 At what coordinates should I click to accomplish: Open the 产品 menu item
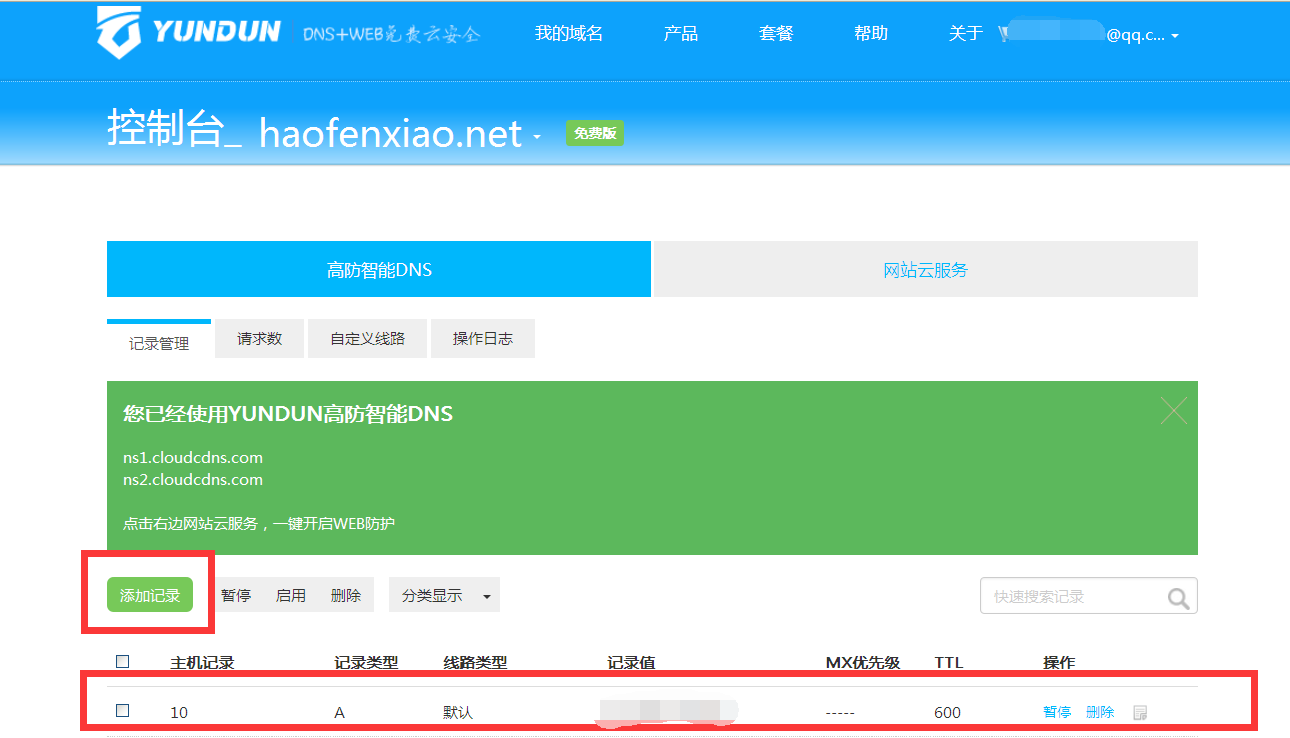680,33
